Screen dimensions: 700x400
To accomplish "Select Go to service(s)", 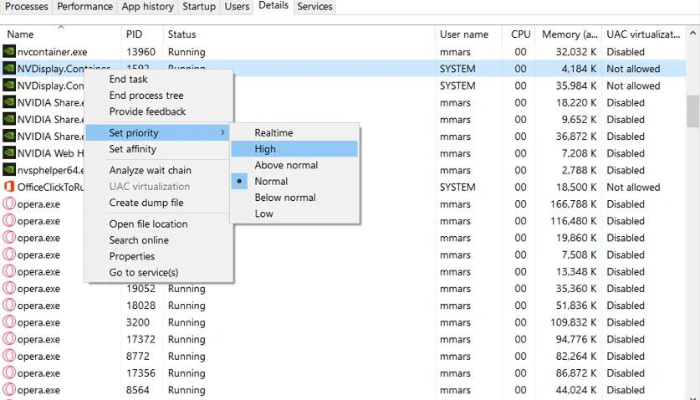I will [159, 272].
